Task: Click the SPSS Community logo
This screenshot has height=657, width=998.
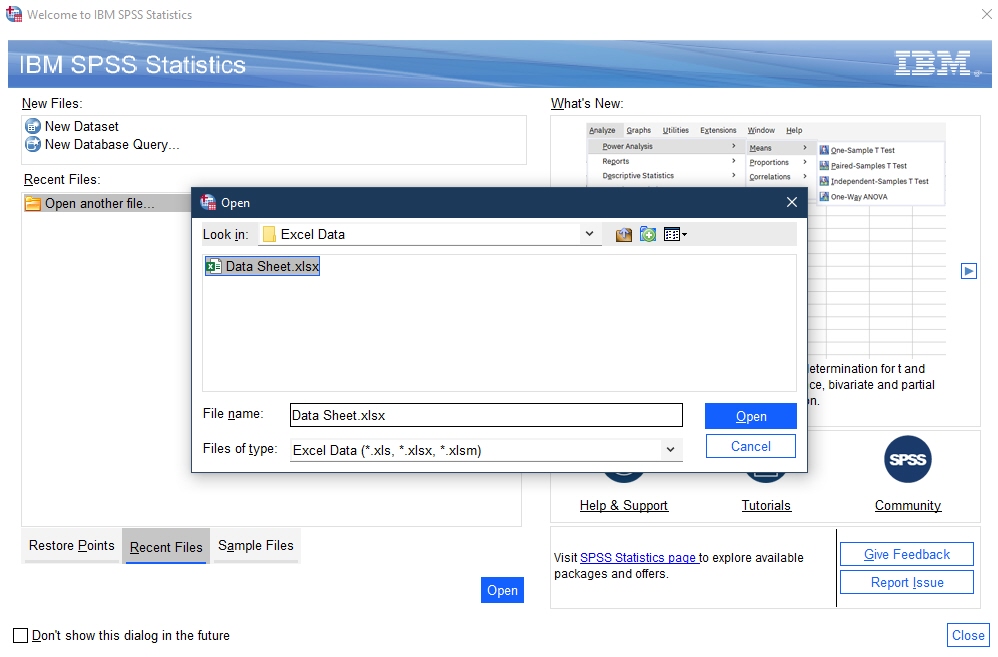Action: (x=908, y=459)
